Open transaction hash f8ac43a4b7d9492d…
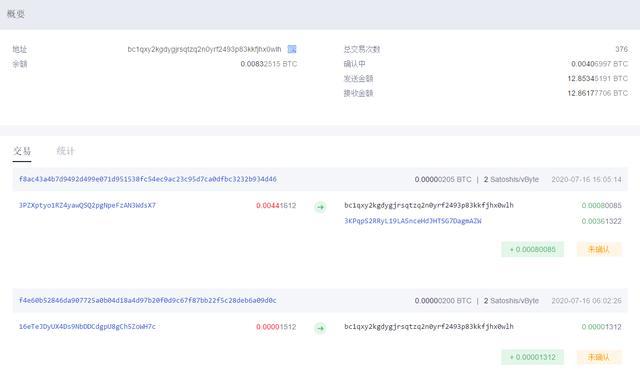640x378 pixels. coord(148,179)
